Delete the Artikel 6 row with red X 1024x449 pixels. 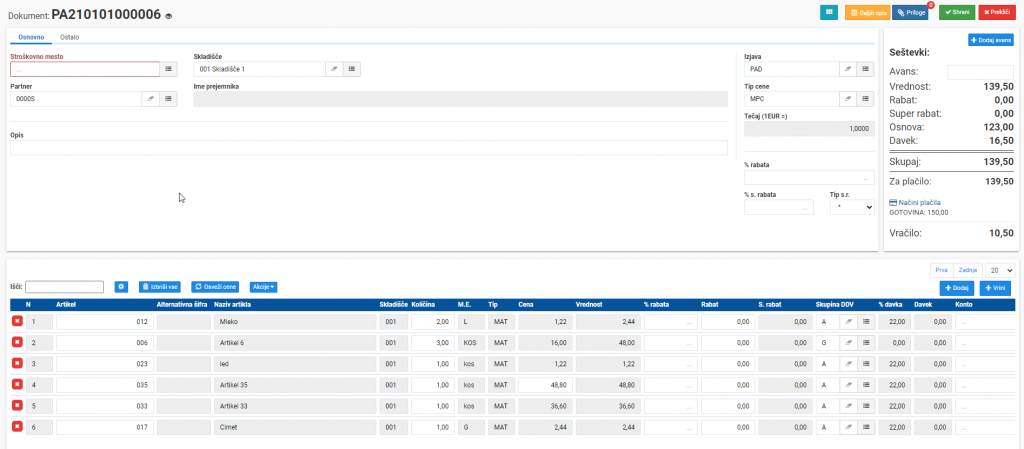pos(17,342)
